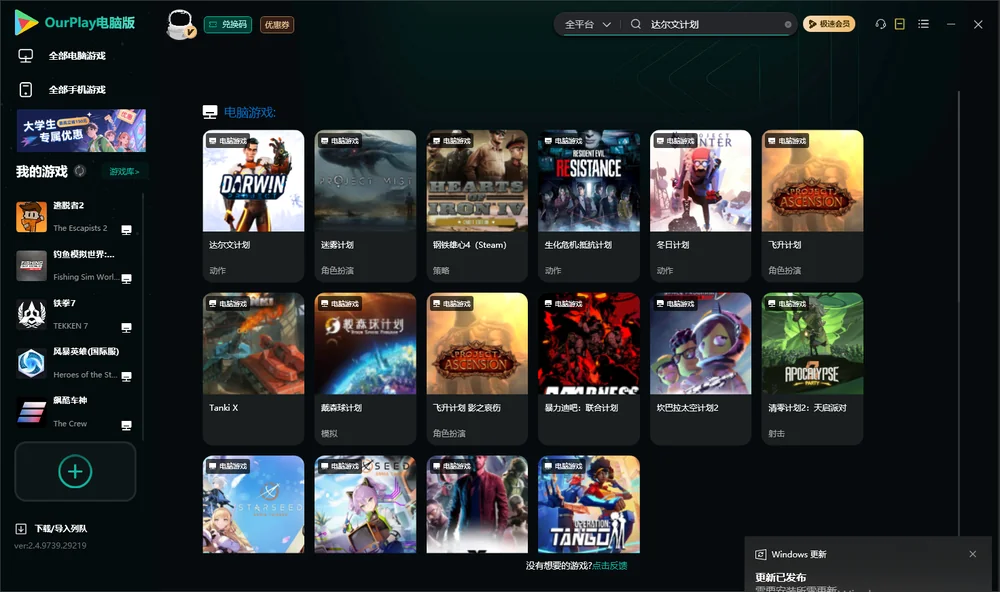Open the user avatar profile
Viewport: 1000px width, 592px height.
pos(180,24)
